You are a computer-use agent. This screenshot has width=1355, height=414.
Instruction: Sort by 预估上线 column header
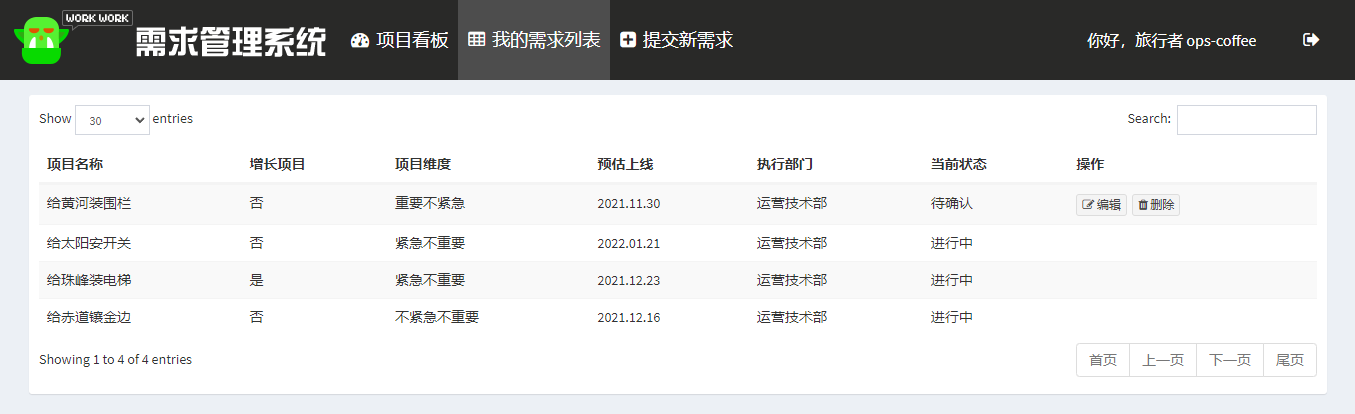tap(625, 164)
